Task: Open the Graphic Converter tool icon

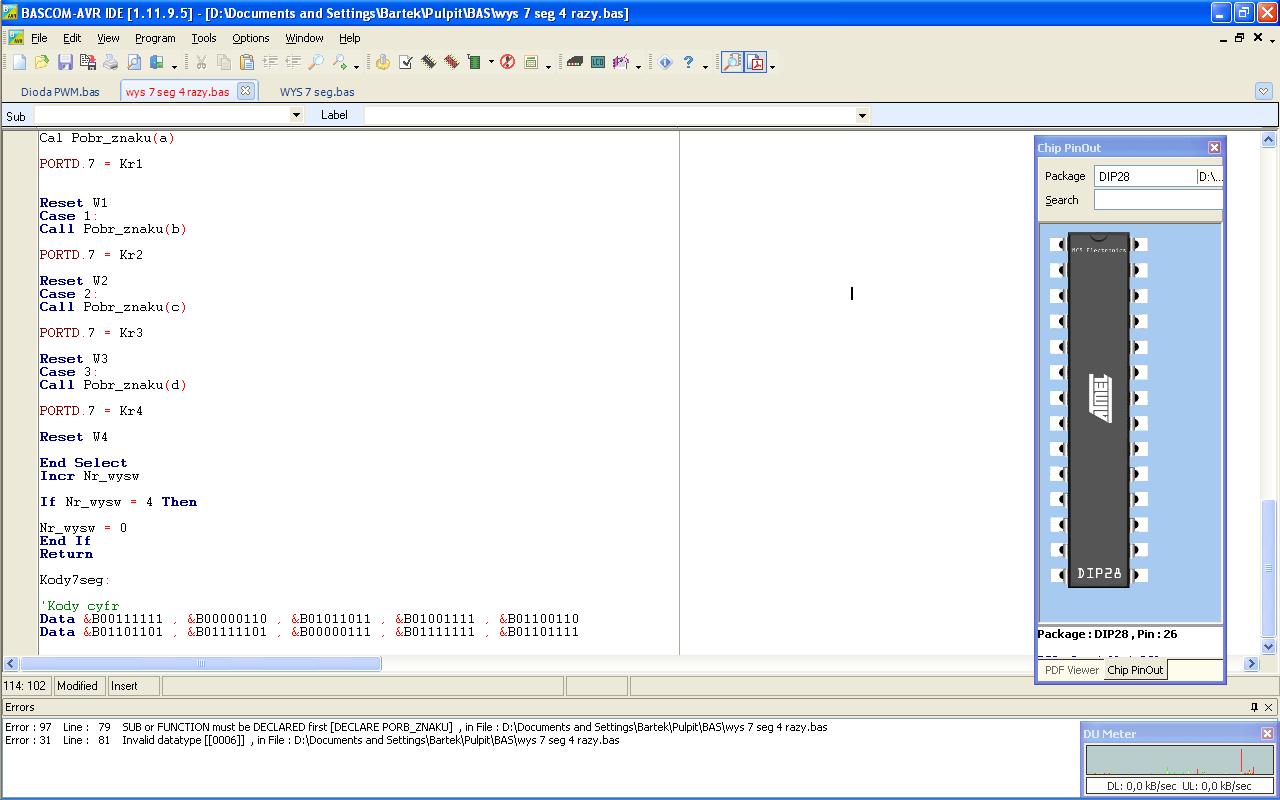Action: pos(621,63)
